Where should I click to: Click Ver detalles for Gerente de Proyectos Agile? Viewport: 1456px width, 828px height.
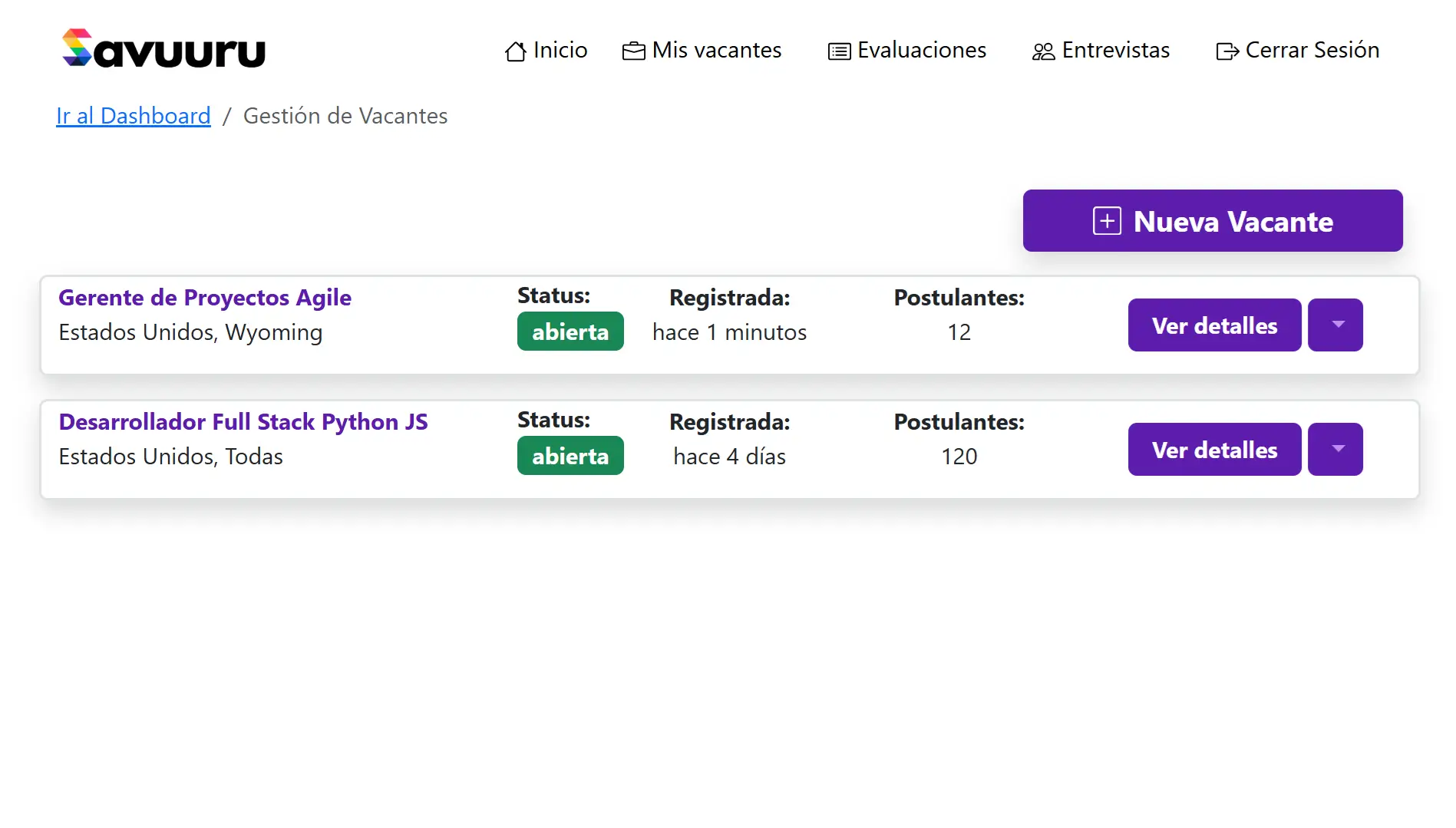[x=1213, y=325]
